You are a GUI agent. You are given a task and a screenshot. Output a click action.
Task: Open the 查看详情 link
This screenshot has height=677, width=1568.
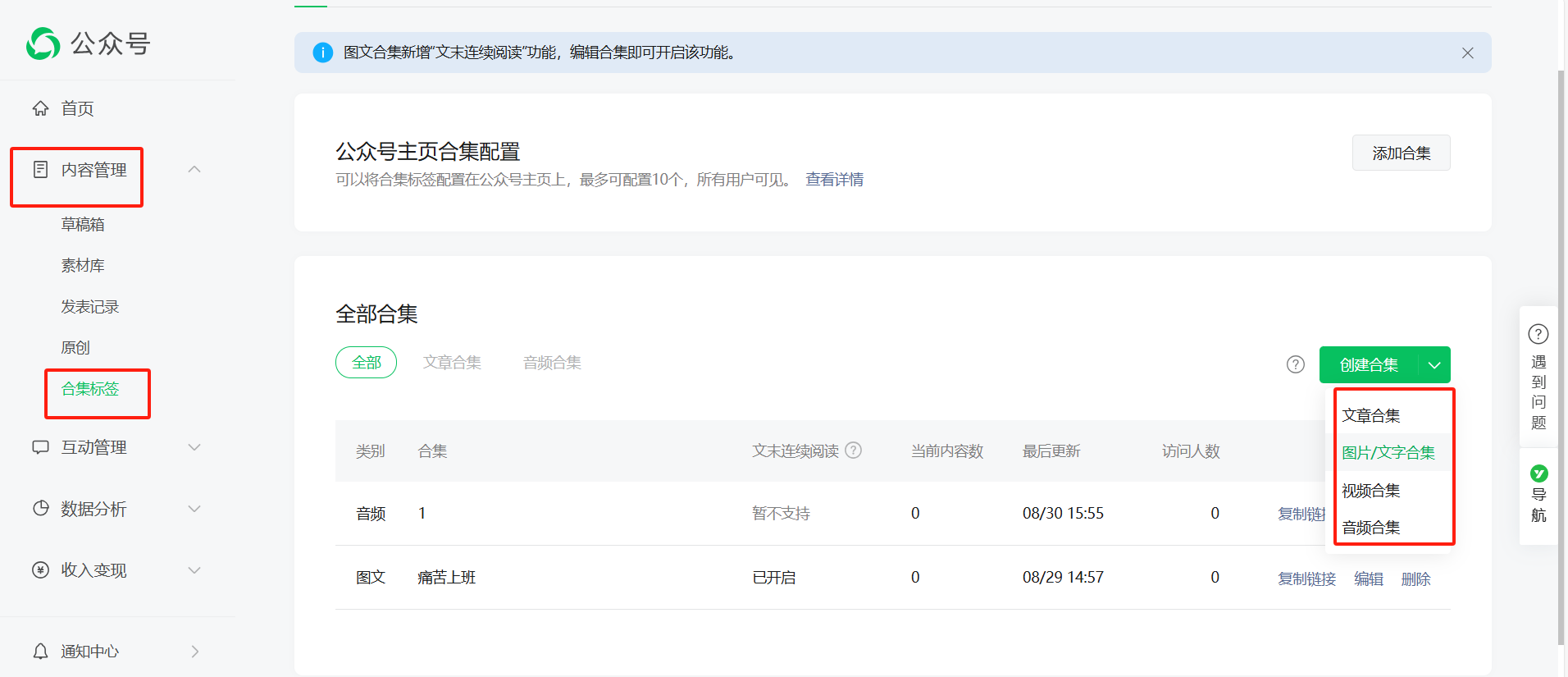tap(834, 180)
